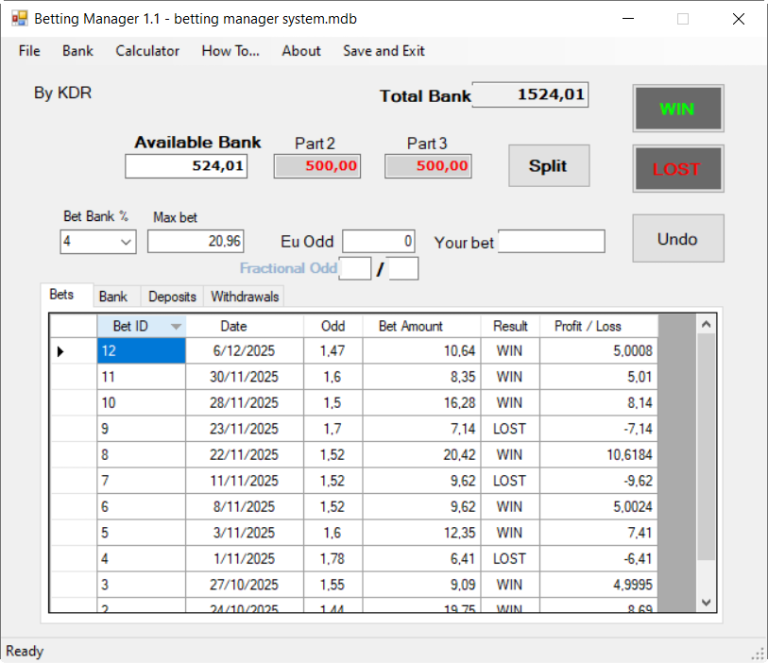This screenshot has height=663, width=768.
Task: Open the File menu
Action: [x=29, y=51]
